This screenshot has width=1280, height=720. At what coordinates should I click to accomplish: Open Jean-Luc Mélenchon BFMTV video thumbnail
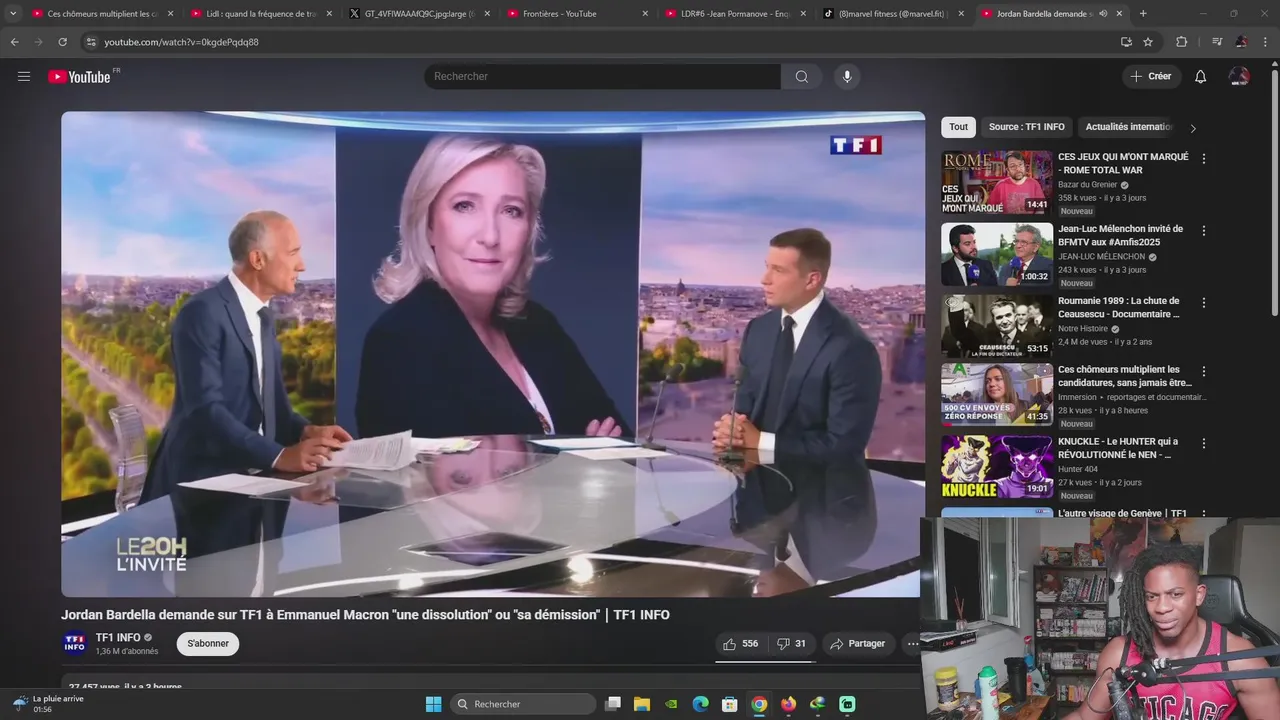click(x=997, y=254)
